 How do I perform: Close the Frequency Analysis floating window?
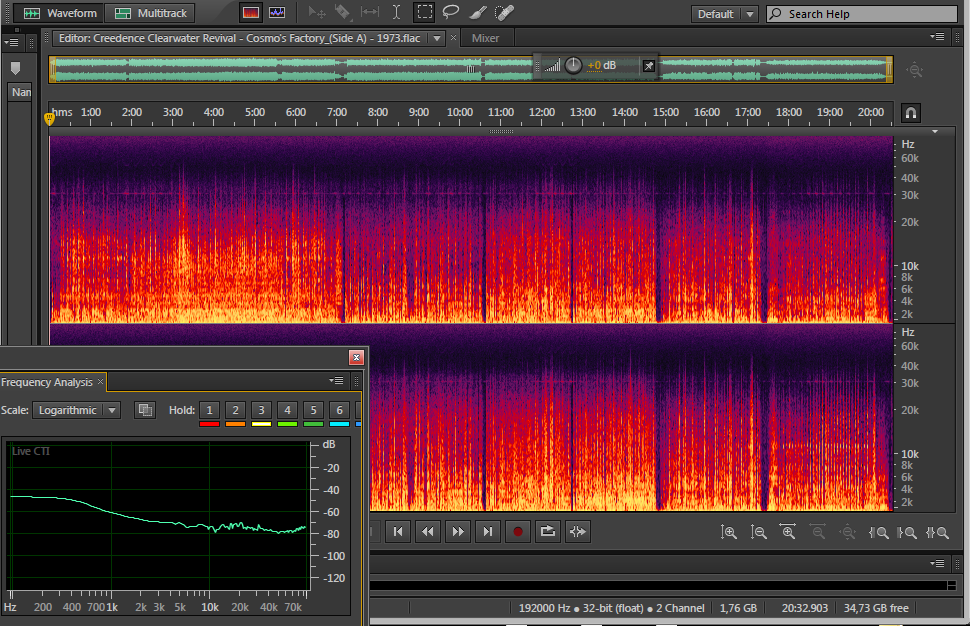356,358
